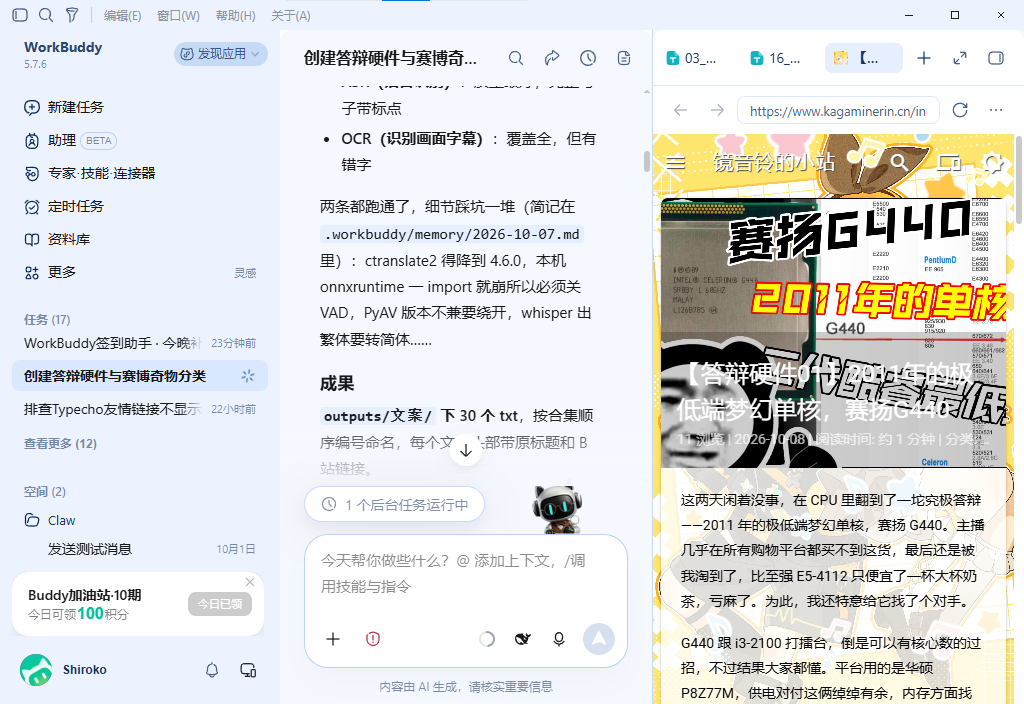The image size is (1024, 704).
Task: Click the 灵感 label
Action: 245,273
